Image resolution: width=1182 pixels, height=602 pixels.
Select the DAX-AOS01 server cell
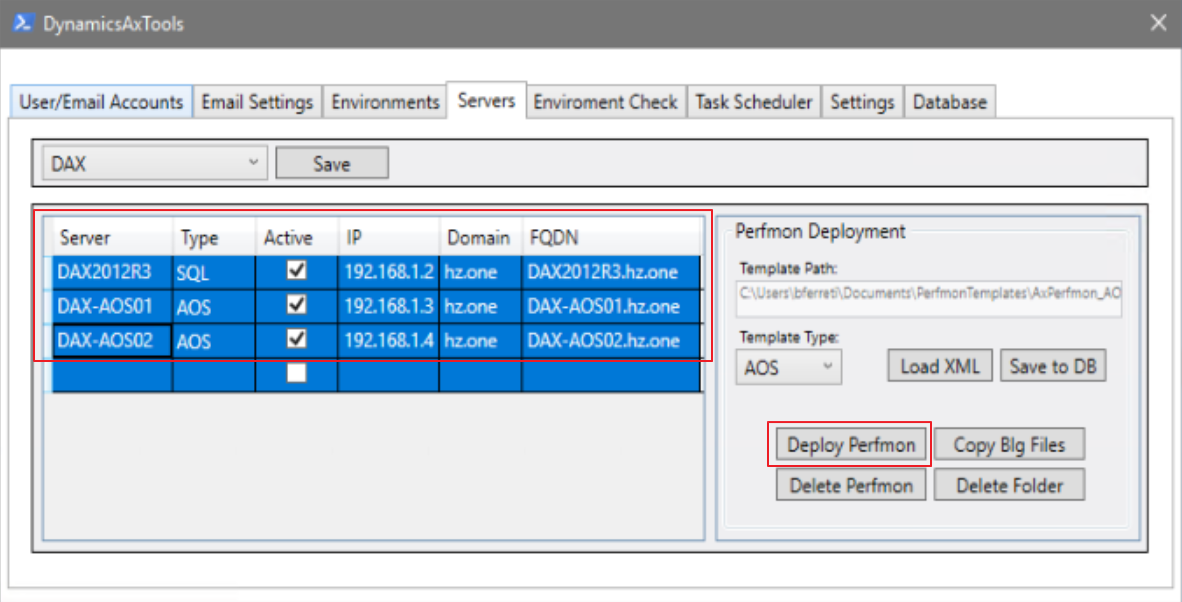click(113, 307)
